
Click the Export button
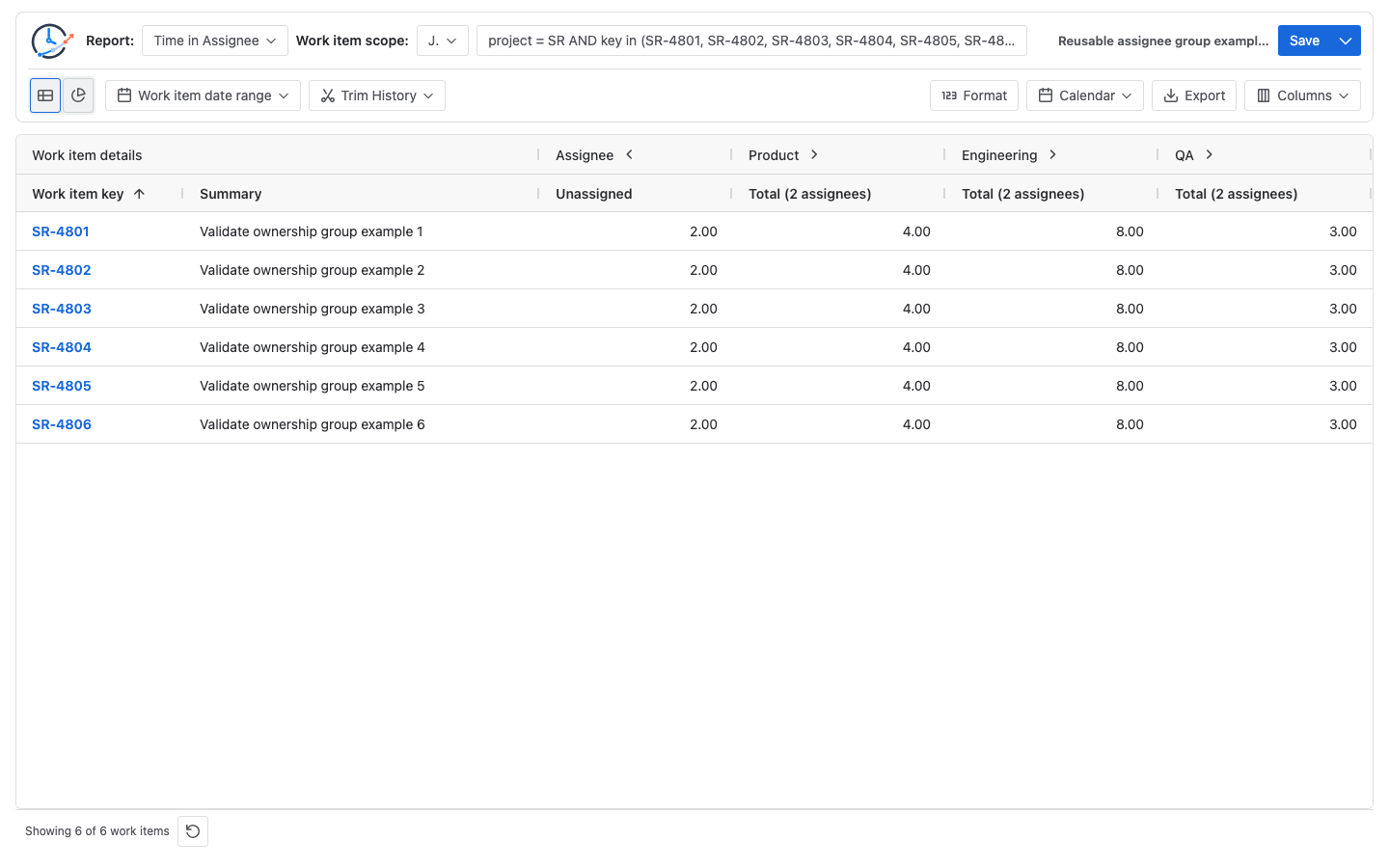(x=1194, y=95)
